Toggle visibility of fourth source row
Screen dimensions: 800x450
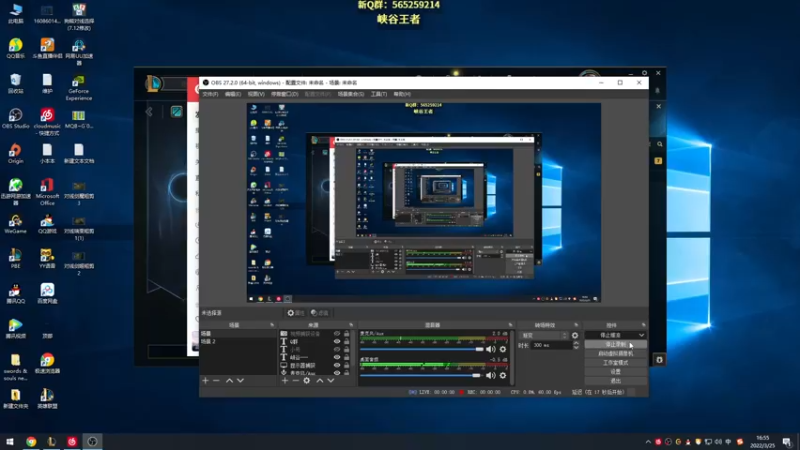pyautogui.click(x=337, y=357)
